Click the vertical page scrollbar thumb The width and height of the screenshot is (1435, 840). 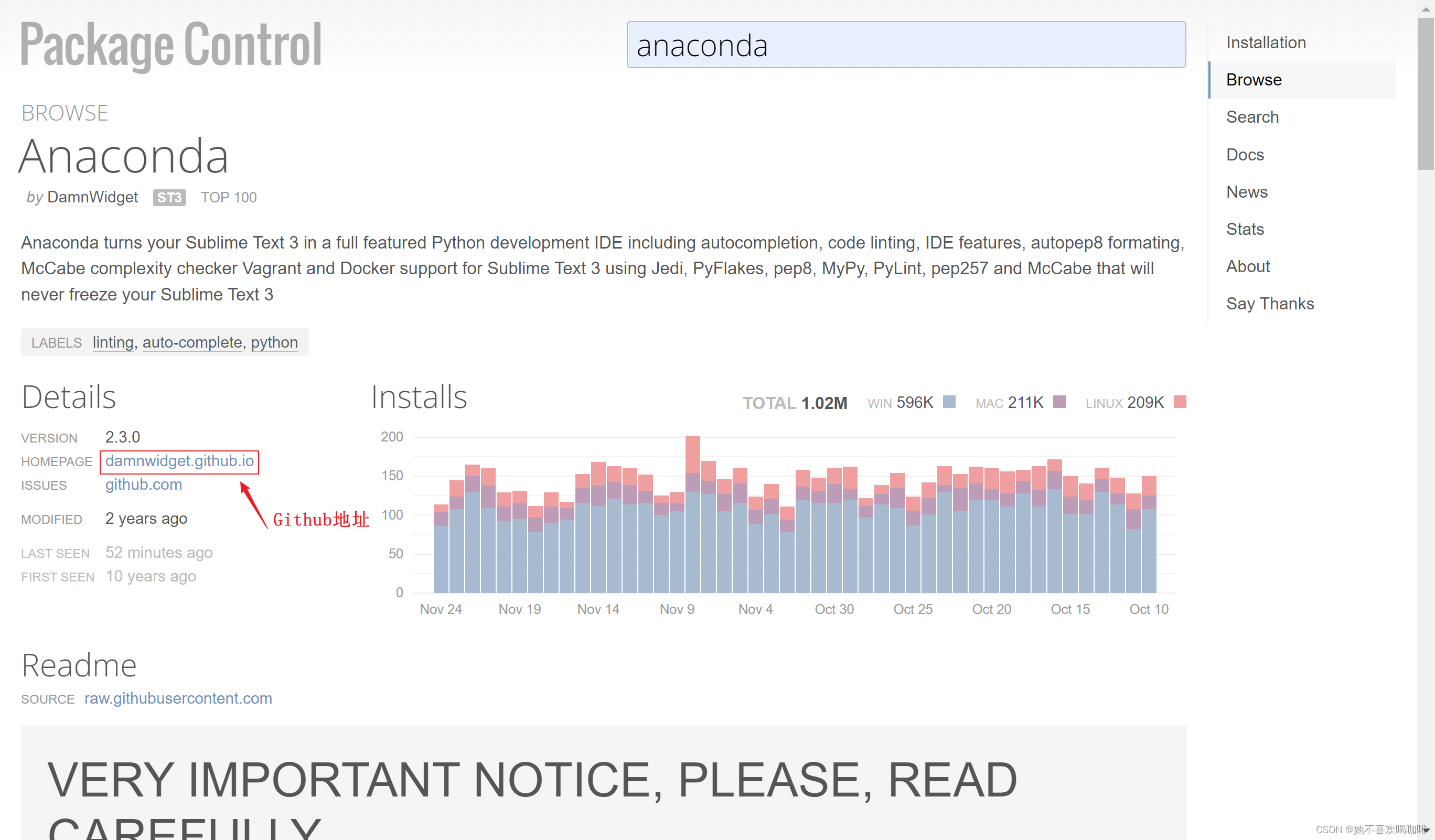(1426, 94)
